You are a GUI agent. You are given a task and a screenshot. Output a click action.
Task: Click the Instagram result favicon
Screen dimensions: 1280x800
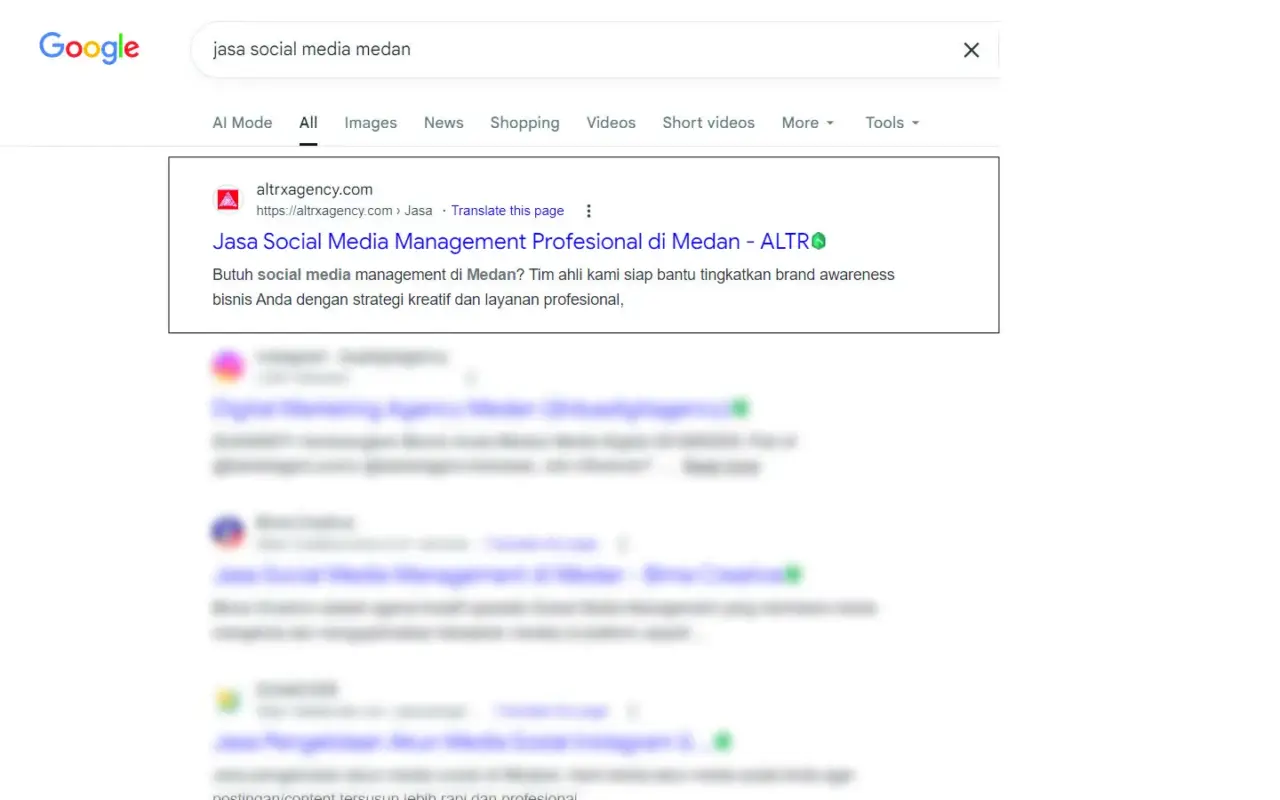[228, 366]
